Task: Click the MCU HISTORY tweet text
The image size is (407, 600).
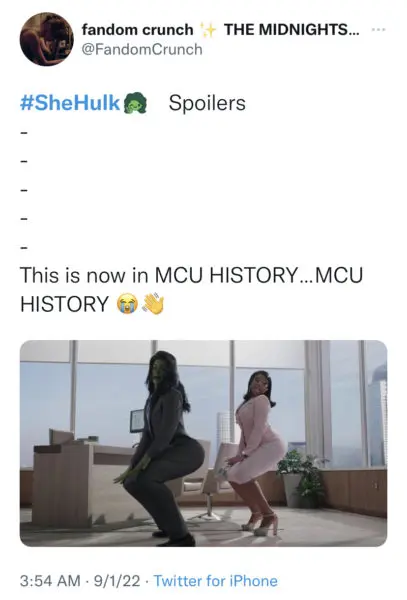Action: coord(191,289)
